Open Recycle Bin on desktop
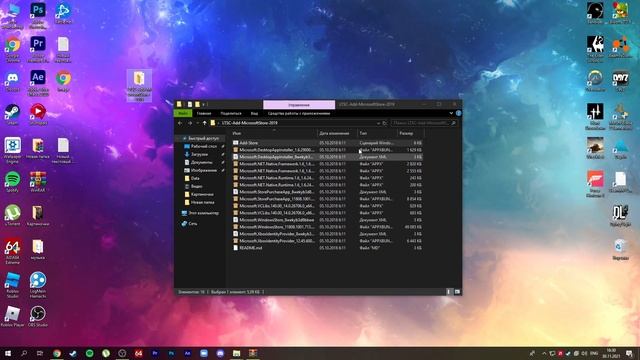 click(x=620, y=250)
